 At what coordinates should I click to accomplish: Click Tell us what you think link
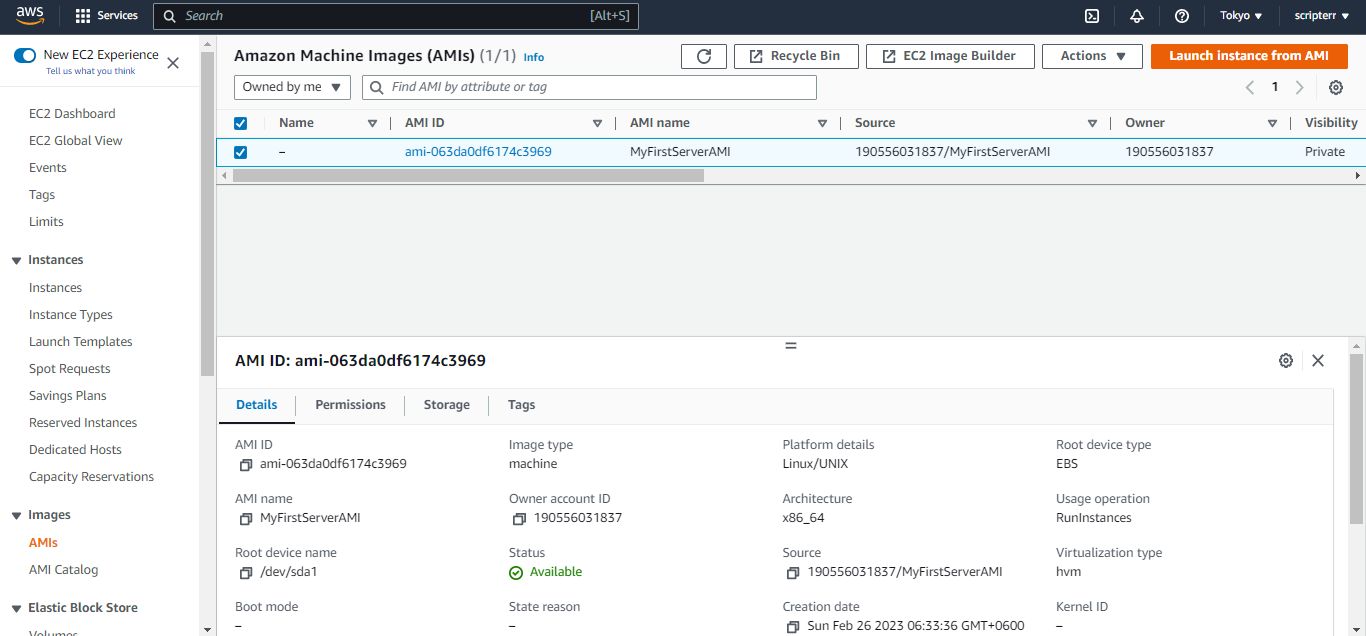(91, 71)
